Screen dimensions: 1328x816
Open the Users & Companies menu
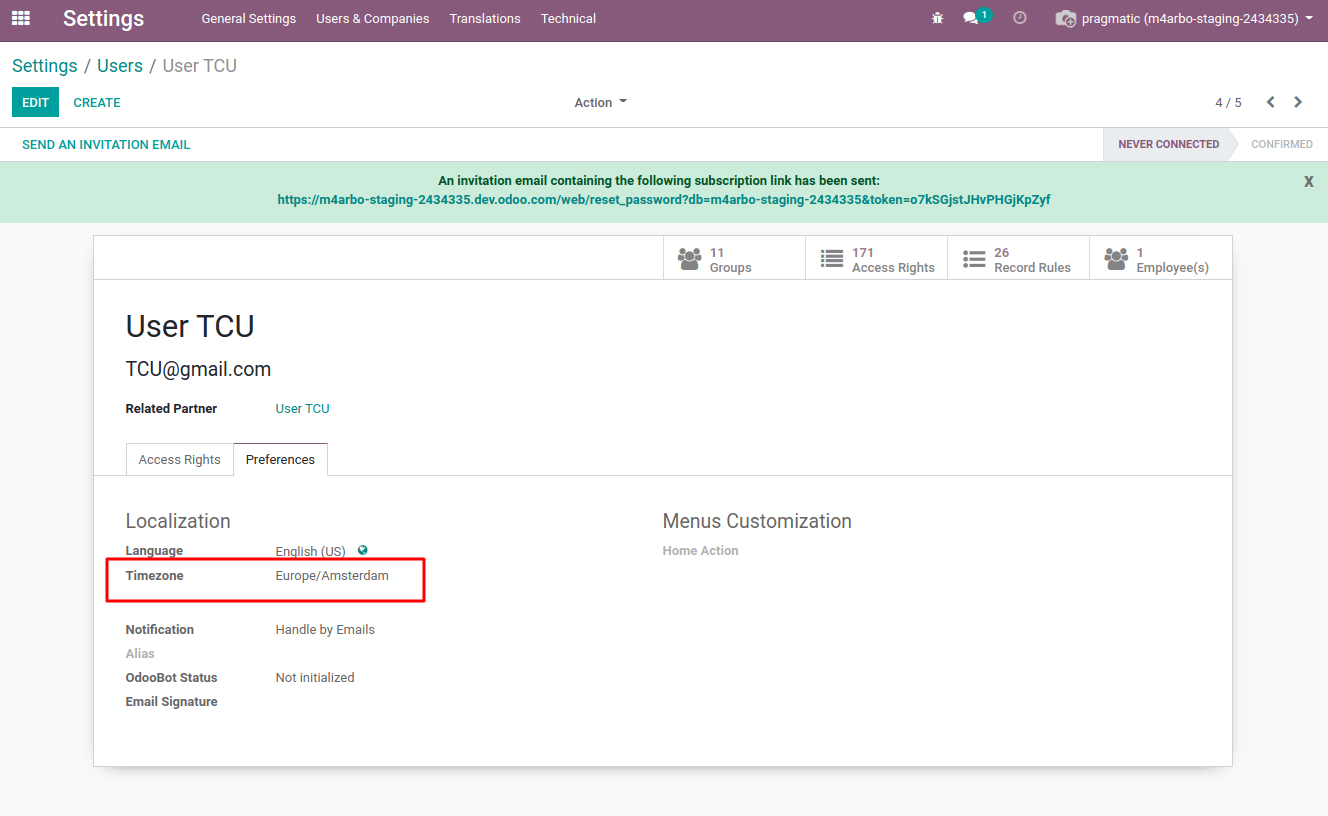(373, 18)
